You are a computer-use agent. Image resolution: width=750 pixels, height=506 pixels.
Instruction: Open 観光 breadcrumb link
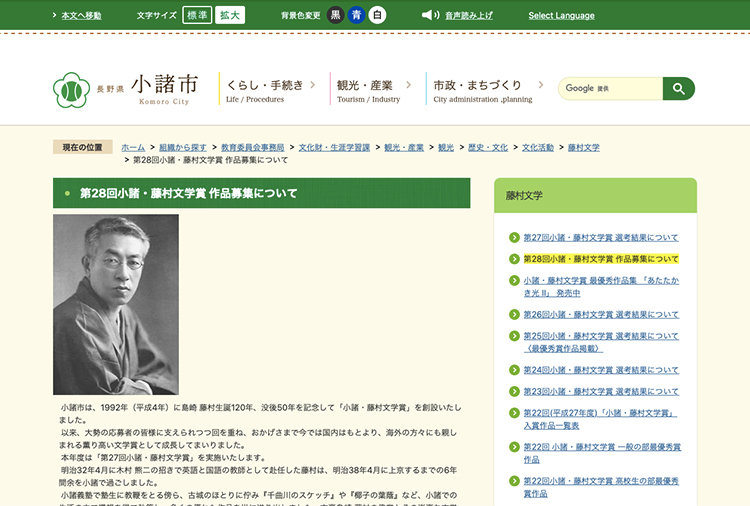pos(446,147)
